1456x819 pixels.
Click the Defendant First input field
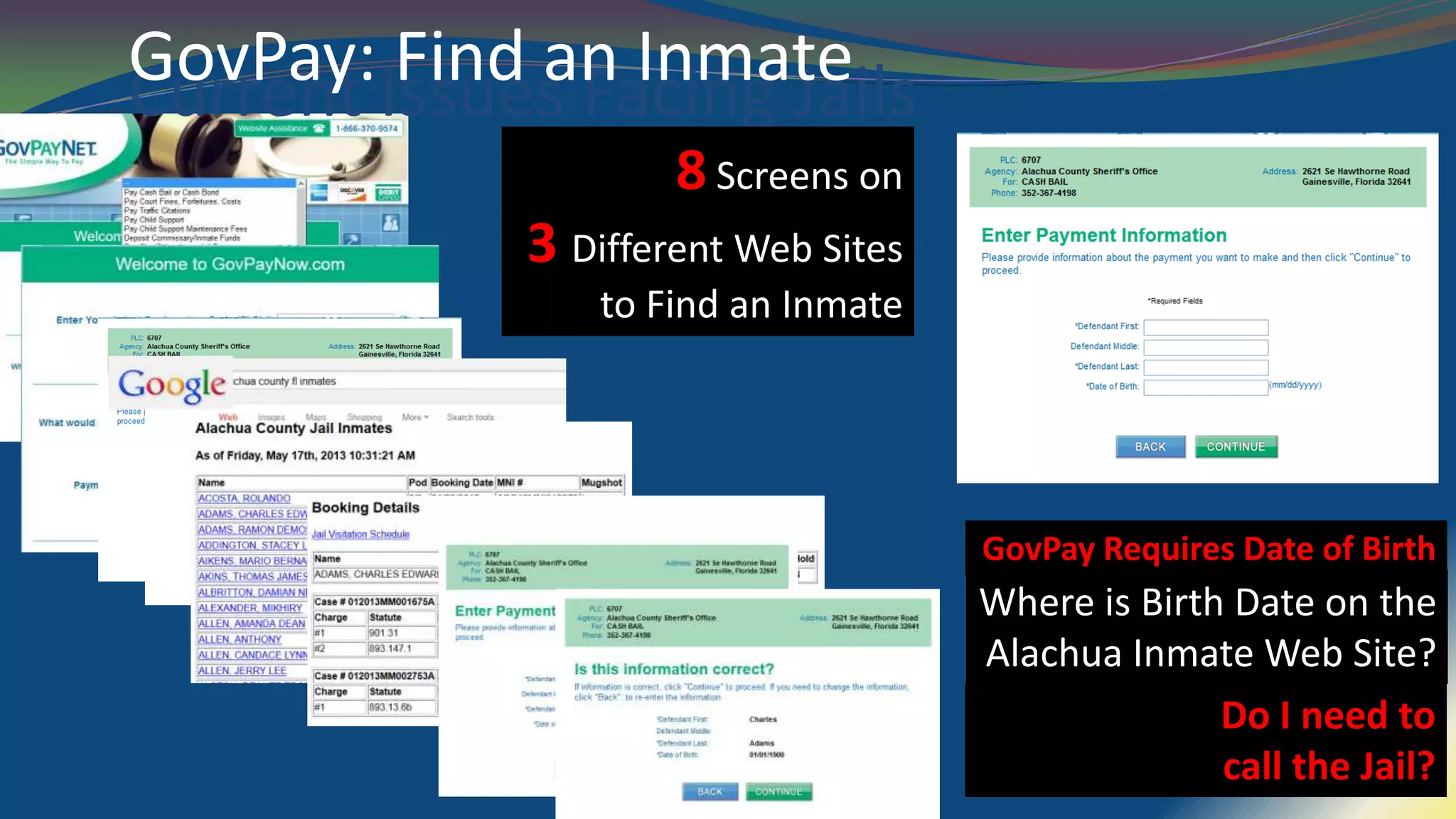[1205, 327]
